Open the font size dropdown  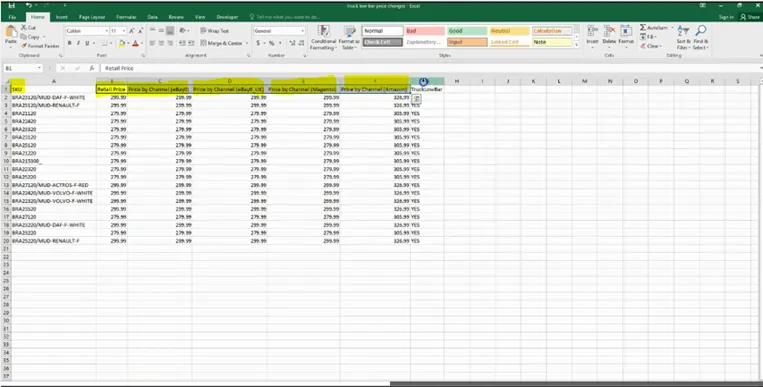coord(123,31)
